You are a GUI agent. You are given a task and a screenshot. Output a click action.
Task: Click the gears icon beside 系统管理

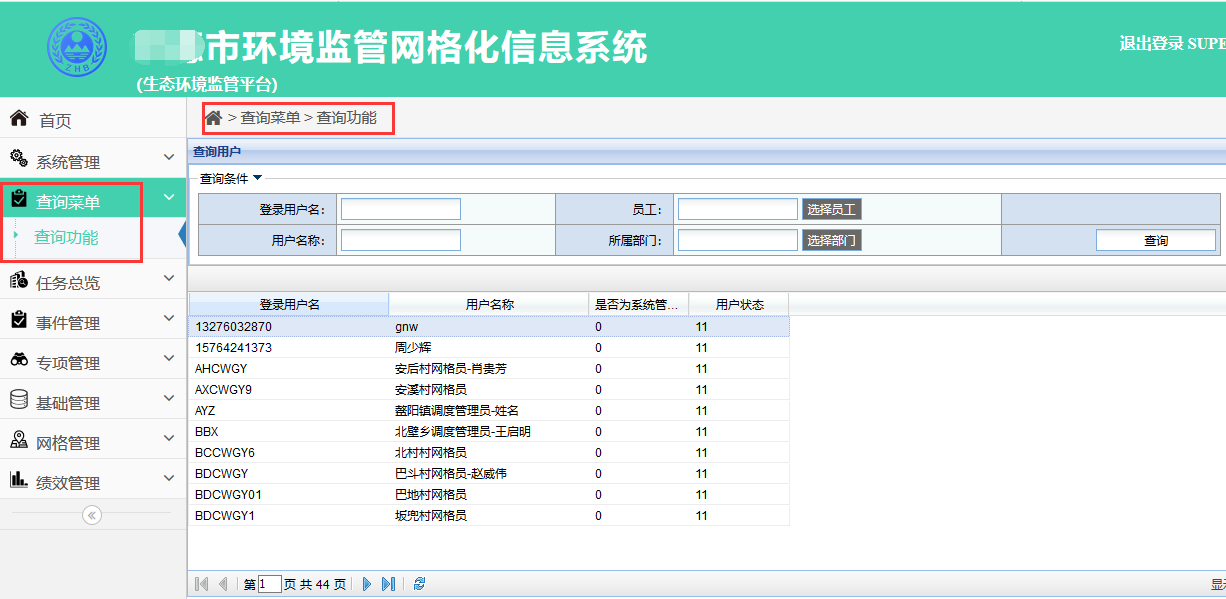[x=18, y=159]
